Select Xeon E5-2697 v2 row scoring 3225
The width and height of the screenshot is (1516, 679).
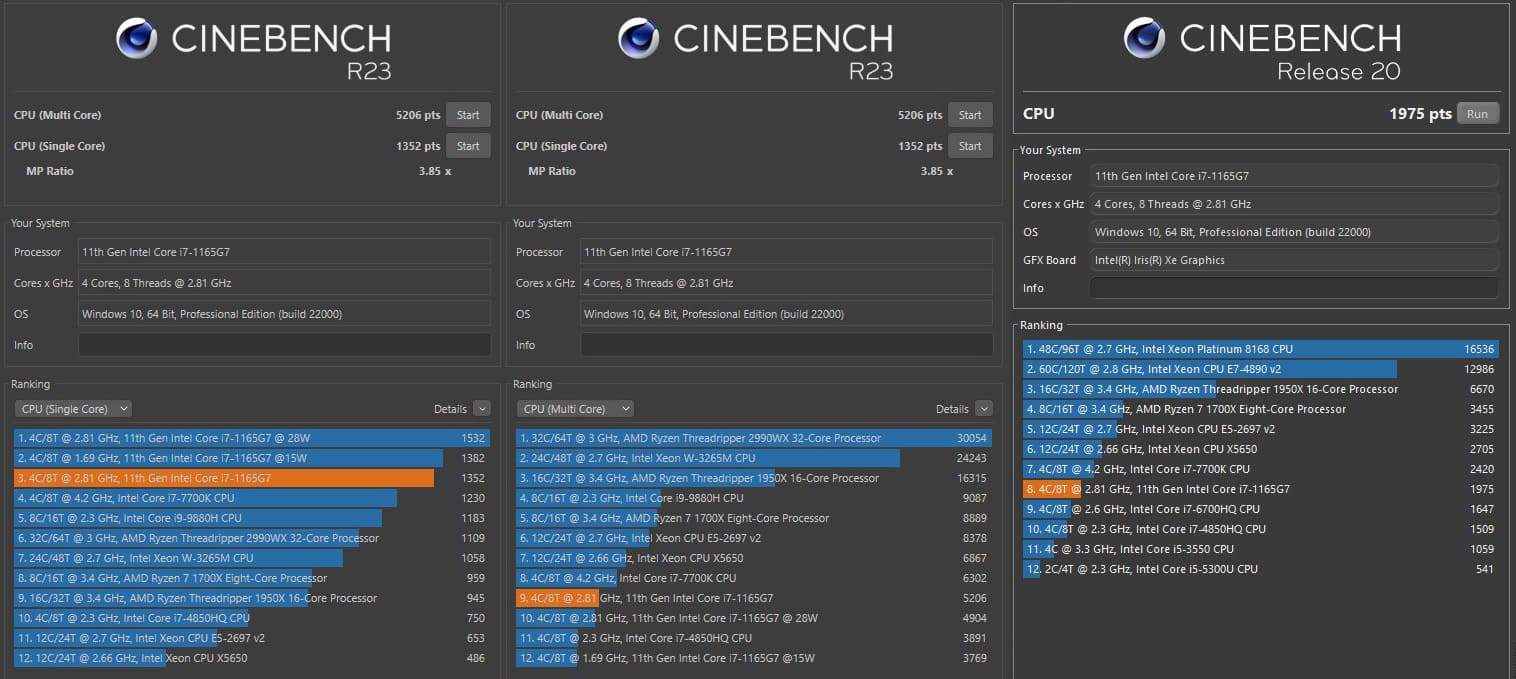[1260, 429]
